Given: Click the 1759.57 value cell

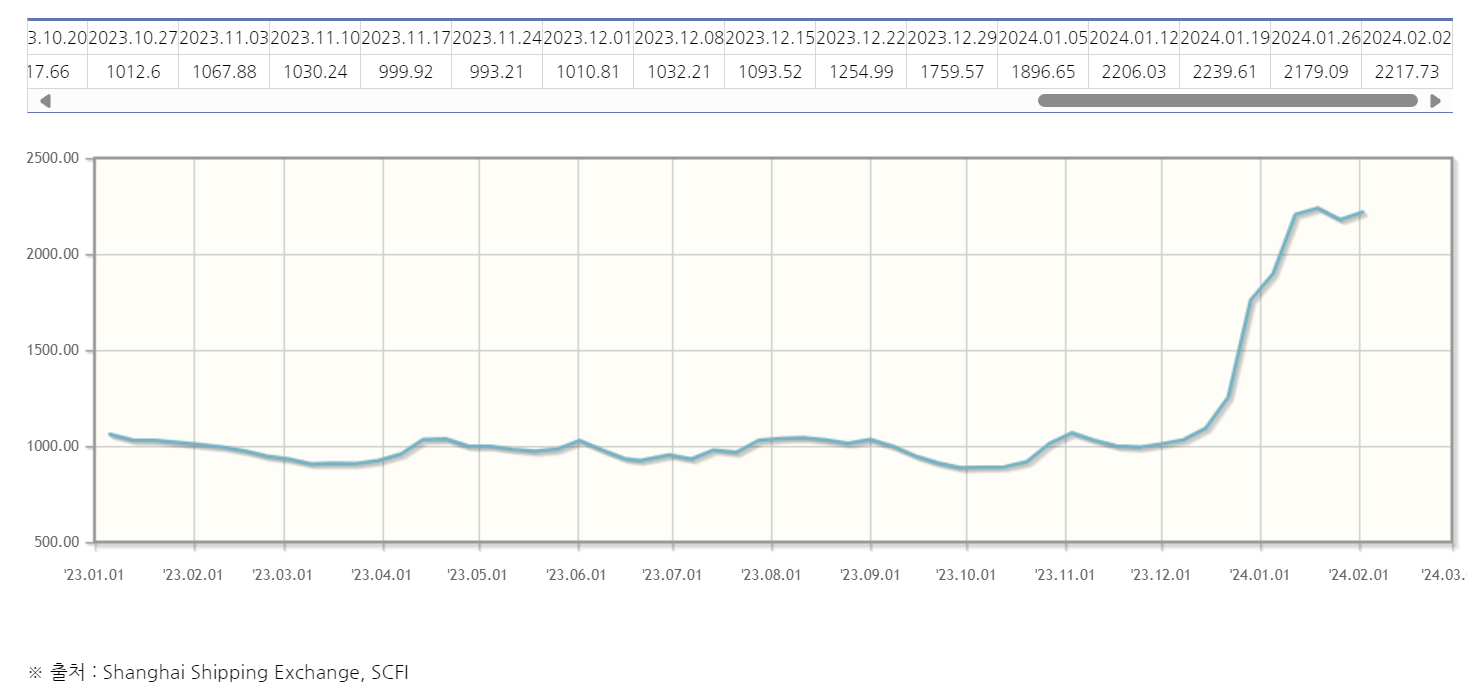Looking at the screenshot, I should (x=952, y=72).
